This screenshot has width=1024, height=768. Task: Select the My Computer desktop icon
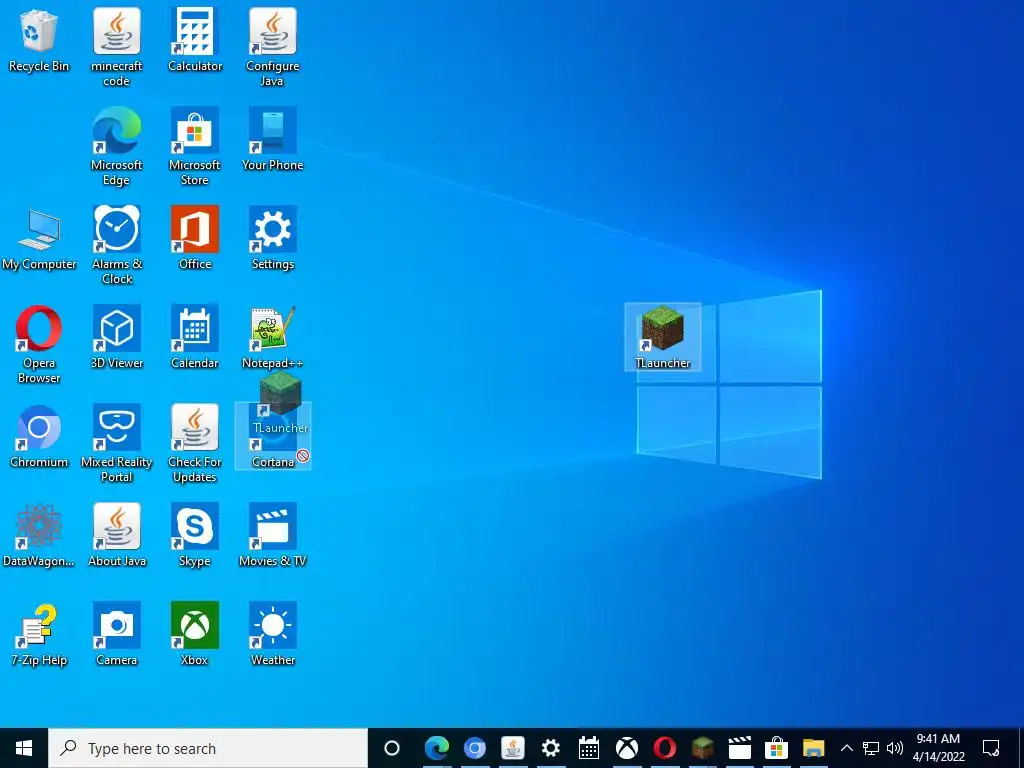[39, 239]
